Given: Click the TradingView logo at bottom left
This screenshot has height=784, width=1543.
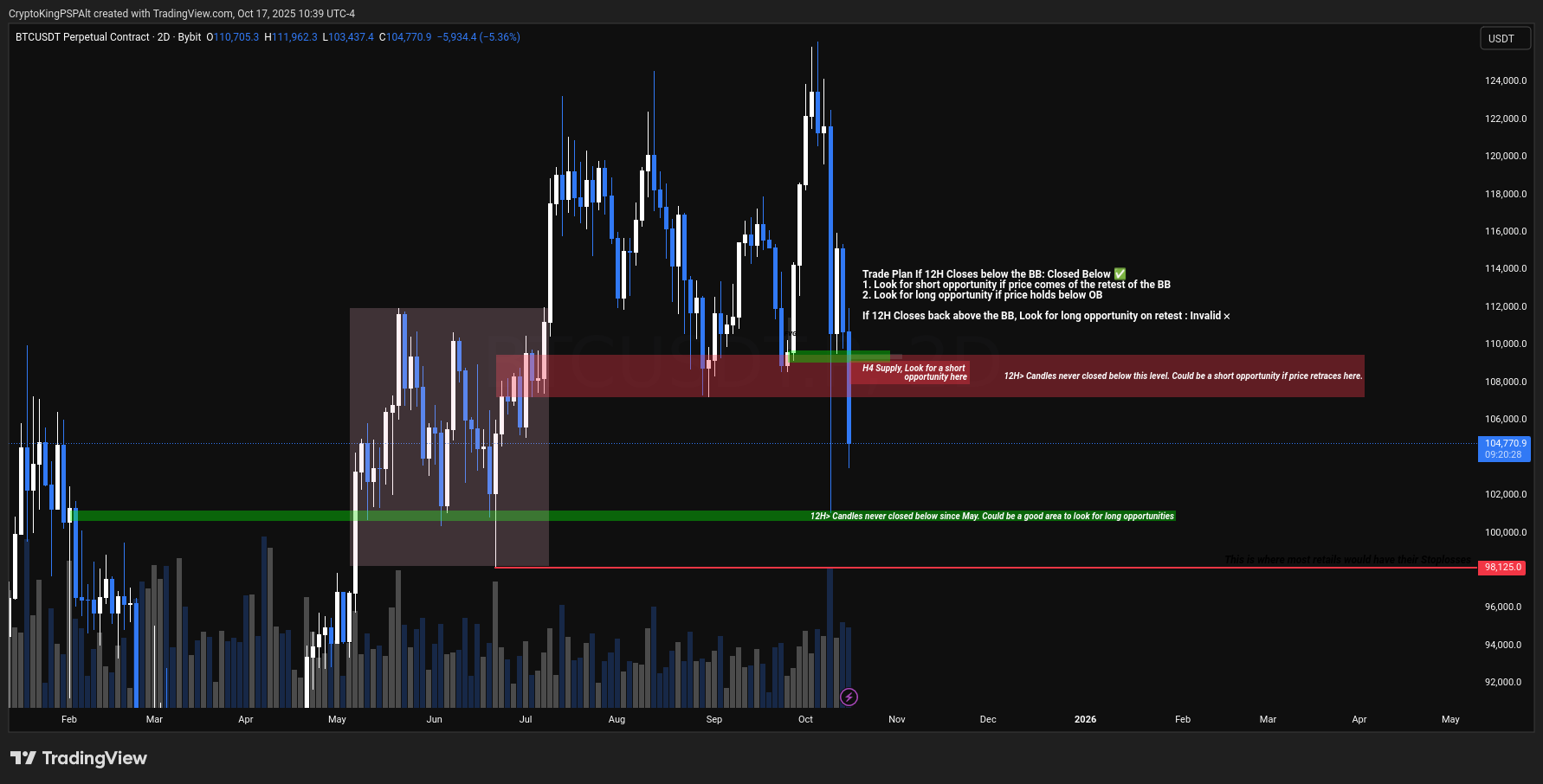Looking at the screenshot, I should [79, 759].
